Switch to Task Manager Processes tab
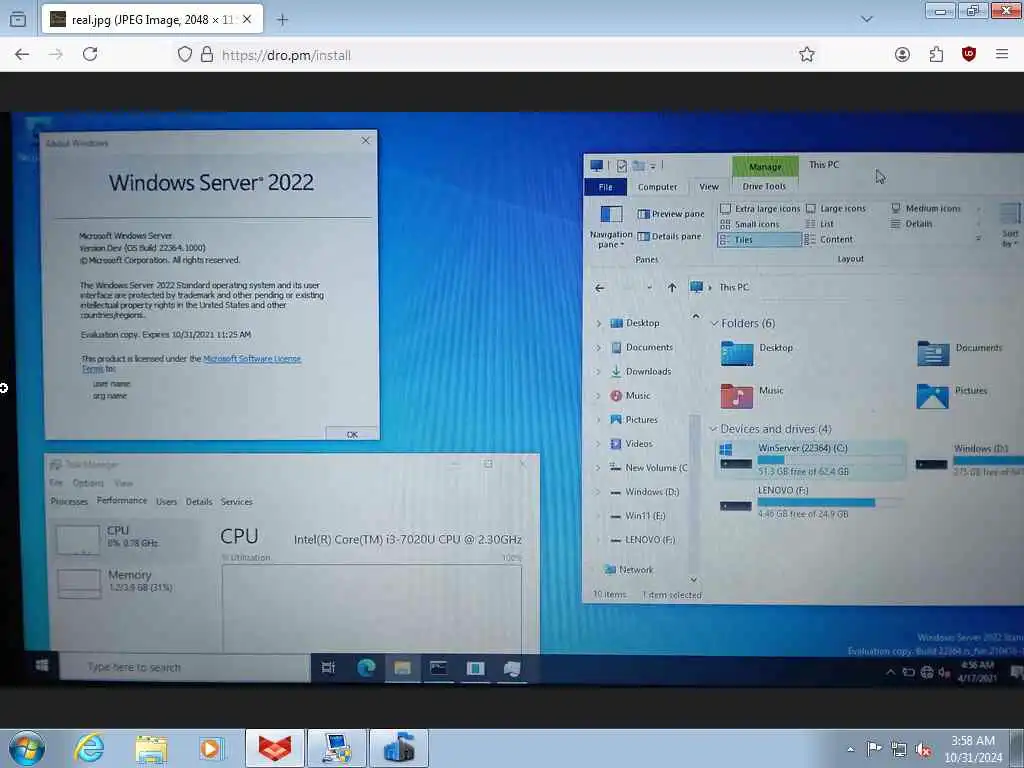Viewport: 1024px width, 768px height. tap(69, 502)
